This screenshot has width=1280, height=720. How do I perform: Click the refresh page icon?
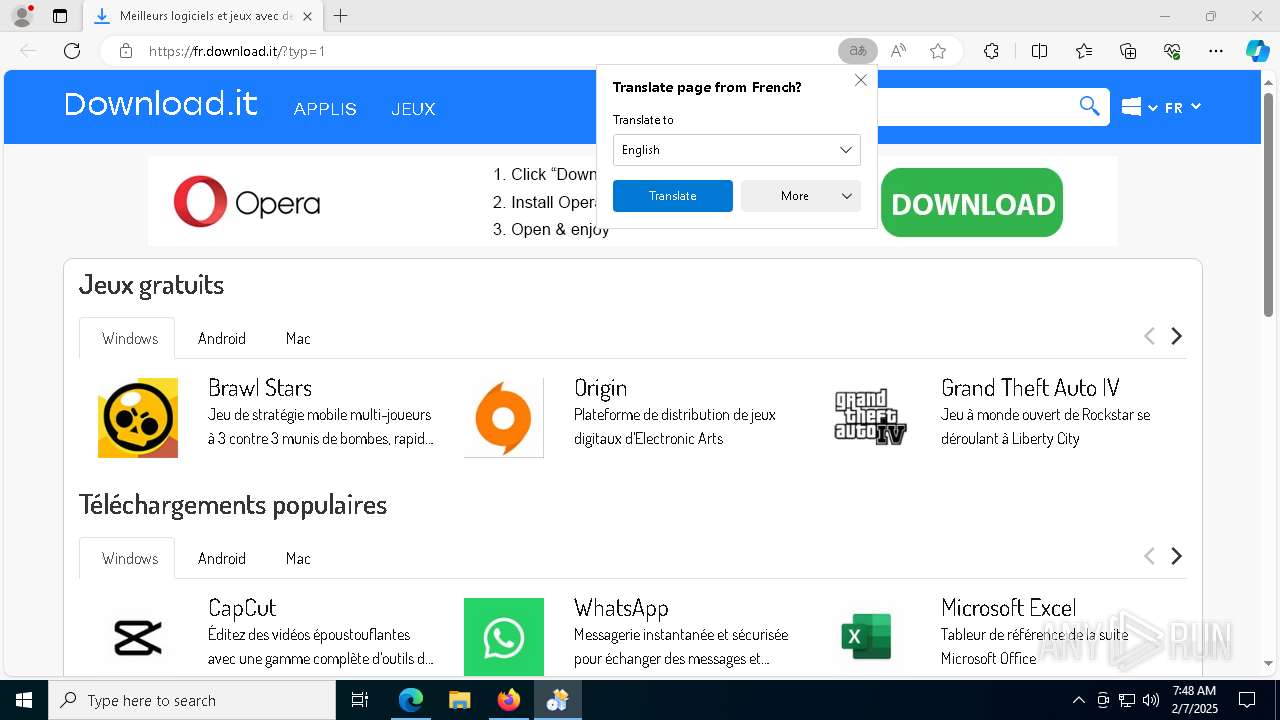pyautogui.click(x=72, y=51)
